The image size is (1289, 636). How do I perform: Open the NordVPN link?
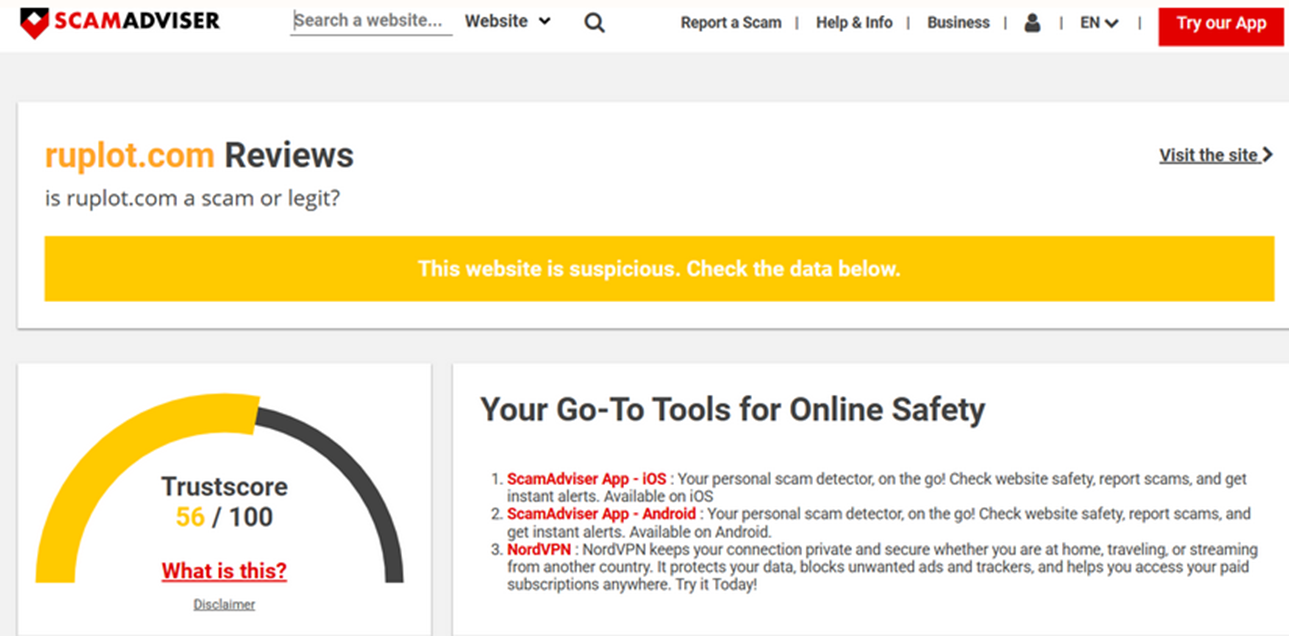pyautogui.click(x=538, y=550)
